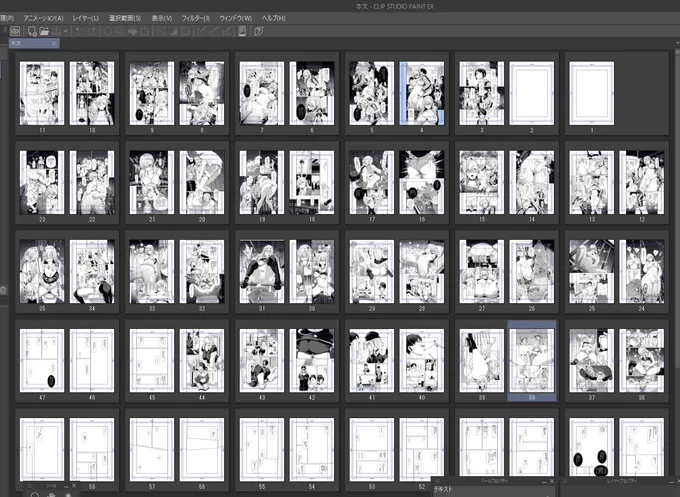
Task: Open the ヘルプ(H) menu
Action: coord(273,18)
